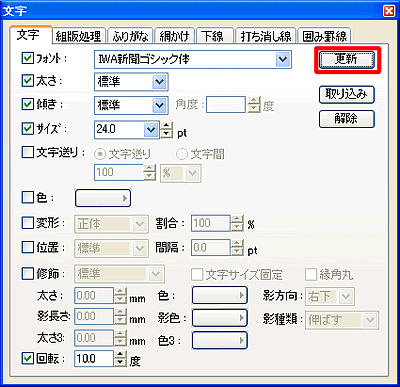
Task: Click the 更新 button
Action: point(347,60)
